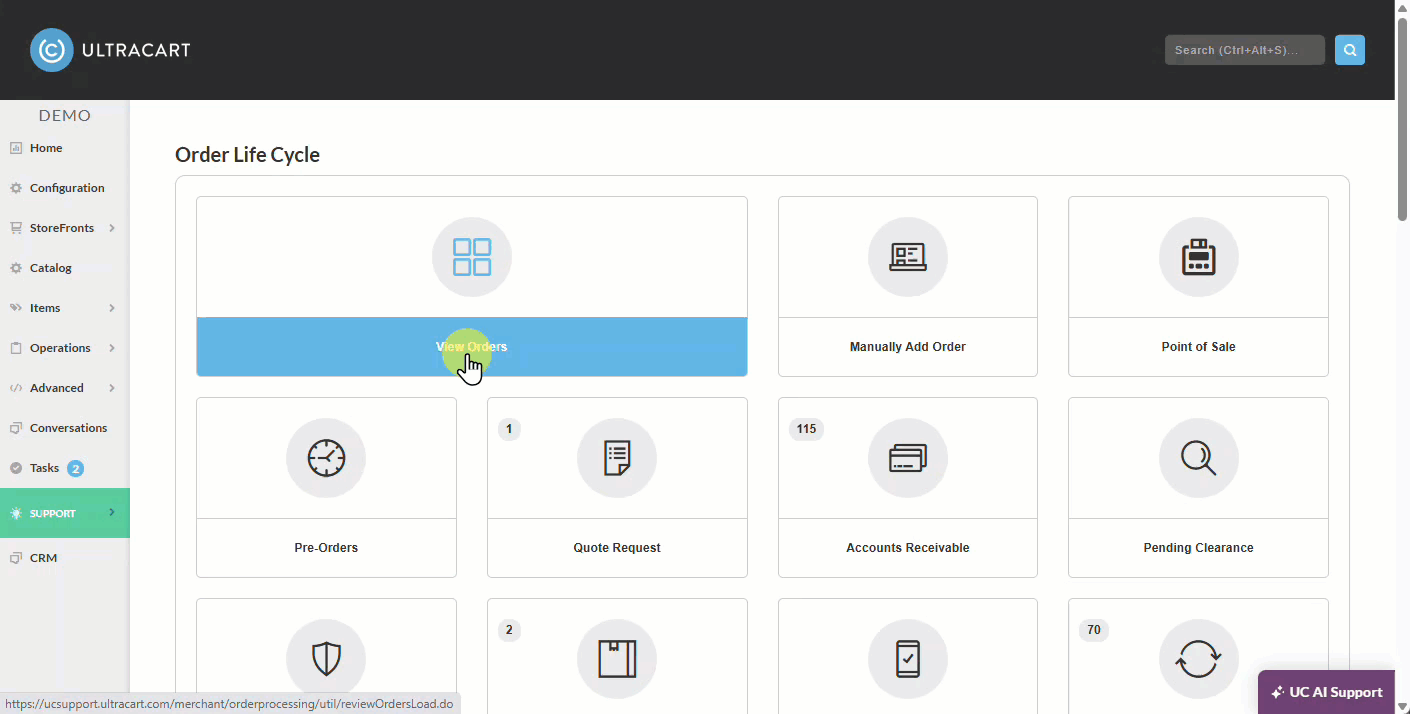Click the Conversations sidebar icon

point(16,428)
